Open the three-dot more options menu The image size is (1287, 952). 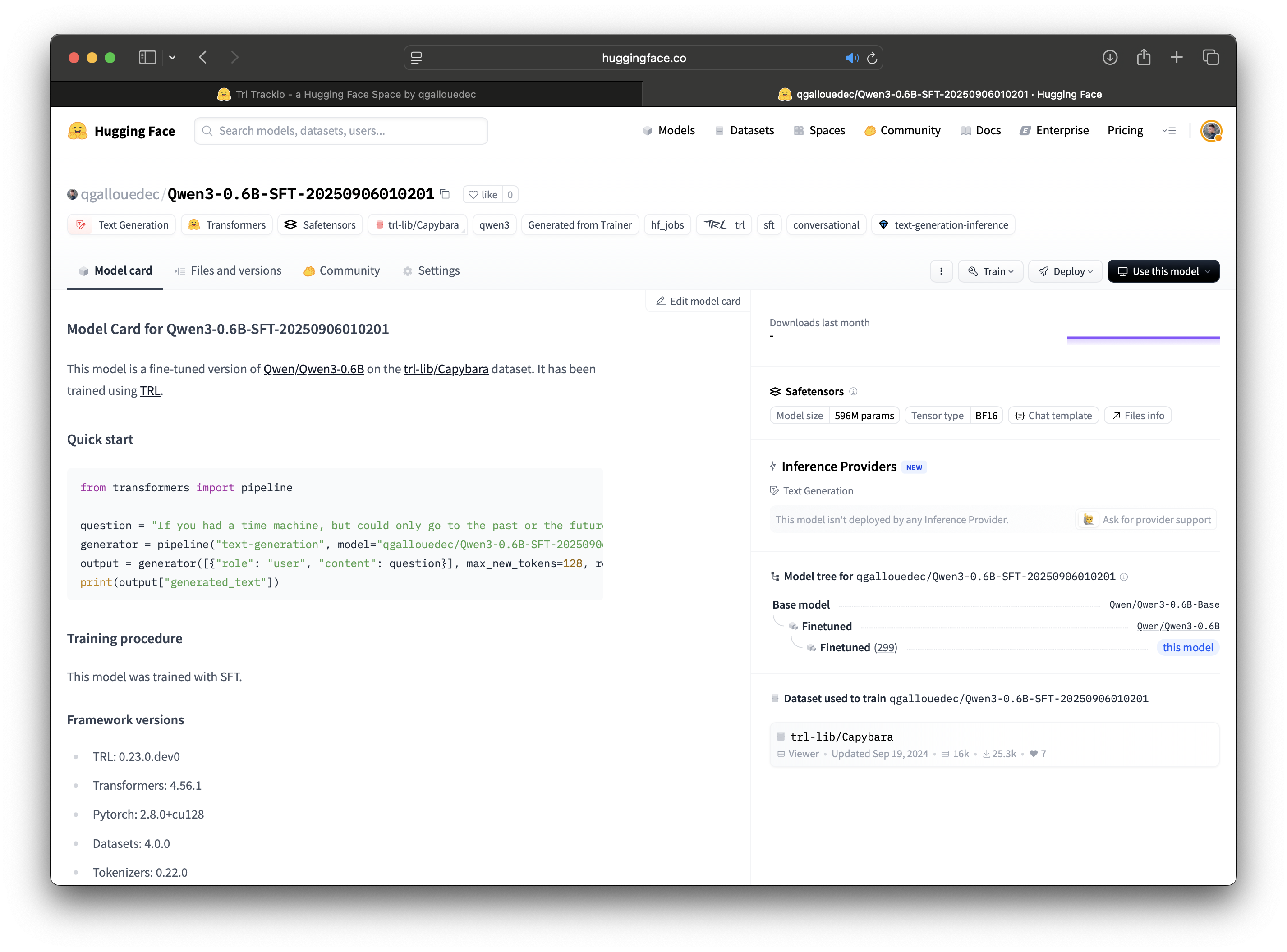[941, 271]
